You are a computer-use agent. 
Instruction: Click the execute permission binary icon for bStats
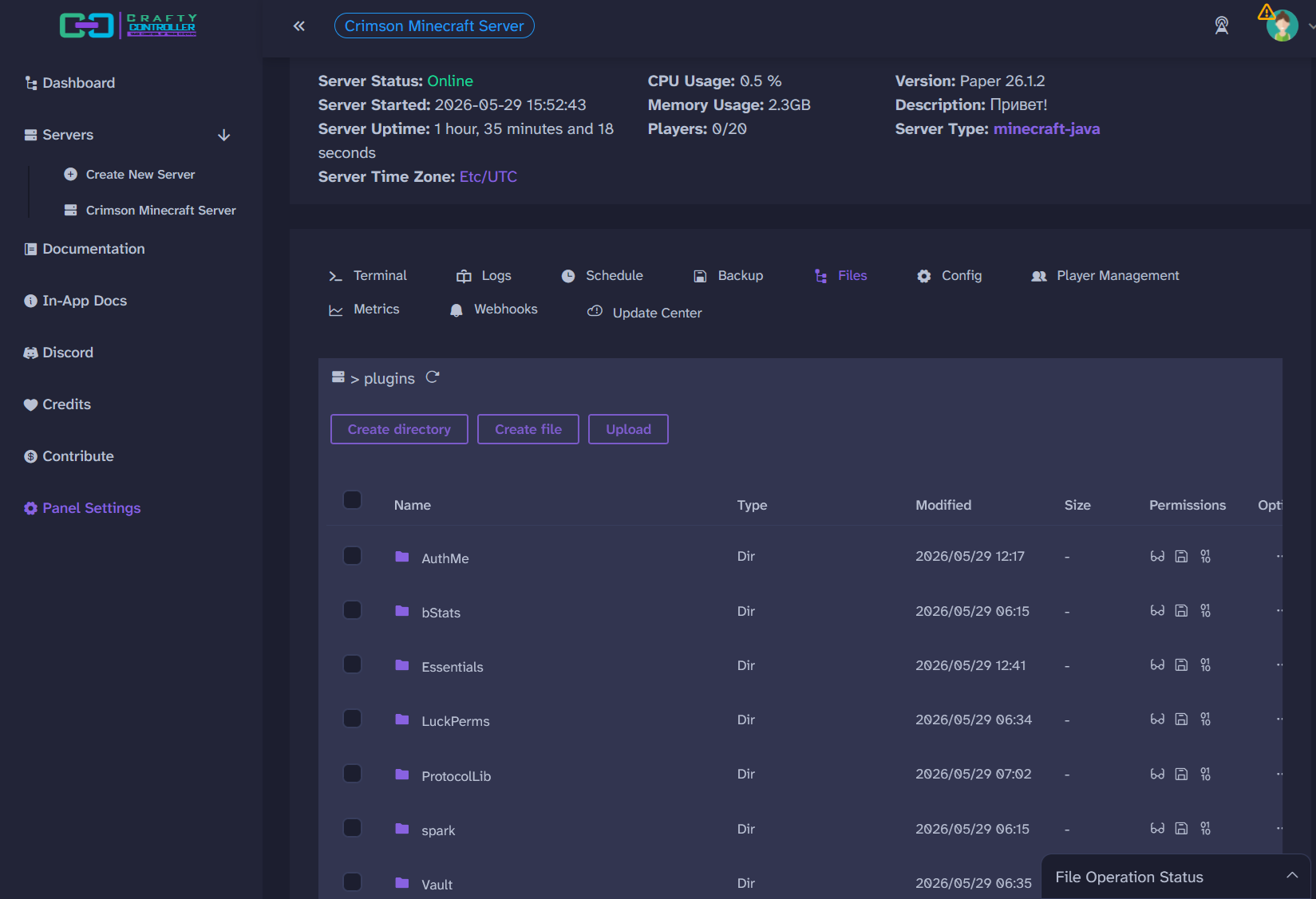tap(1205, 610)
